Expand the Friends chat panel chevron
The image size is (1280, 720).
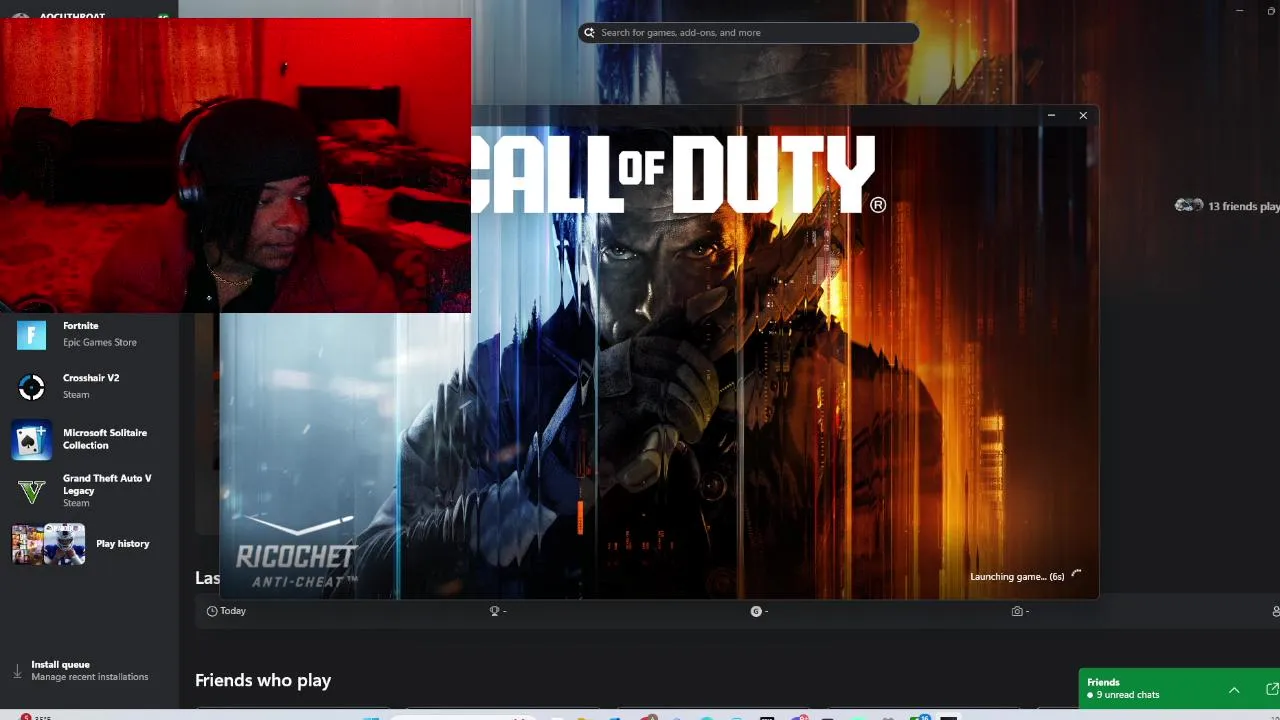point(1234,690)
